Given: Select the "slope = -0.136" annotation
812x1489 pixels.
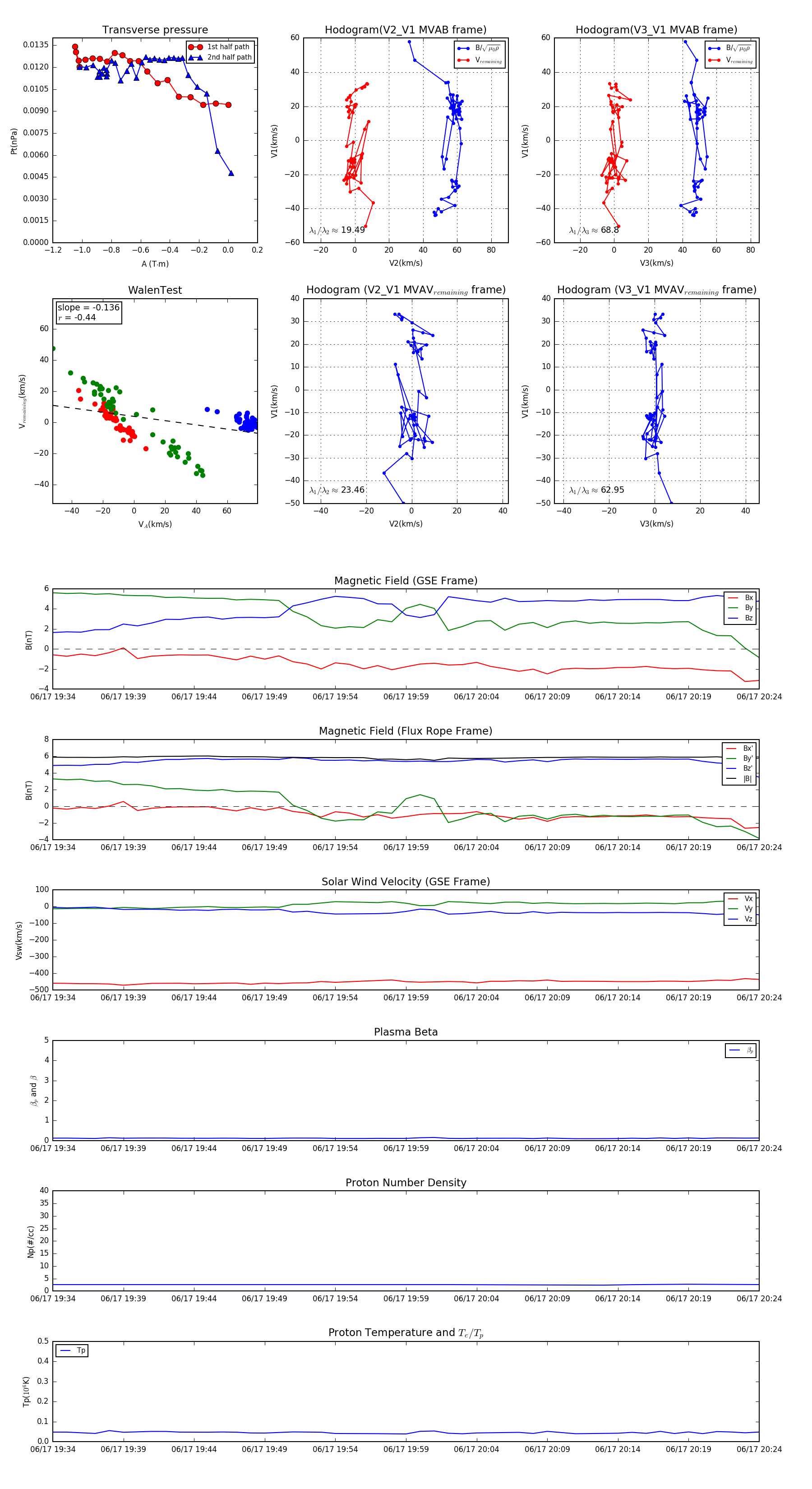Looking at the screenshot, I should pyautogui.click(x=88, y=308).
